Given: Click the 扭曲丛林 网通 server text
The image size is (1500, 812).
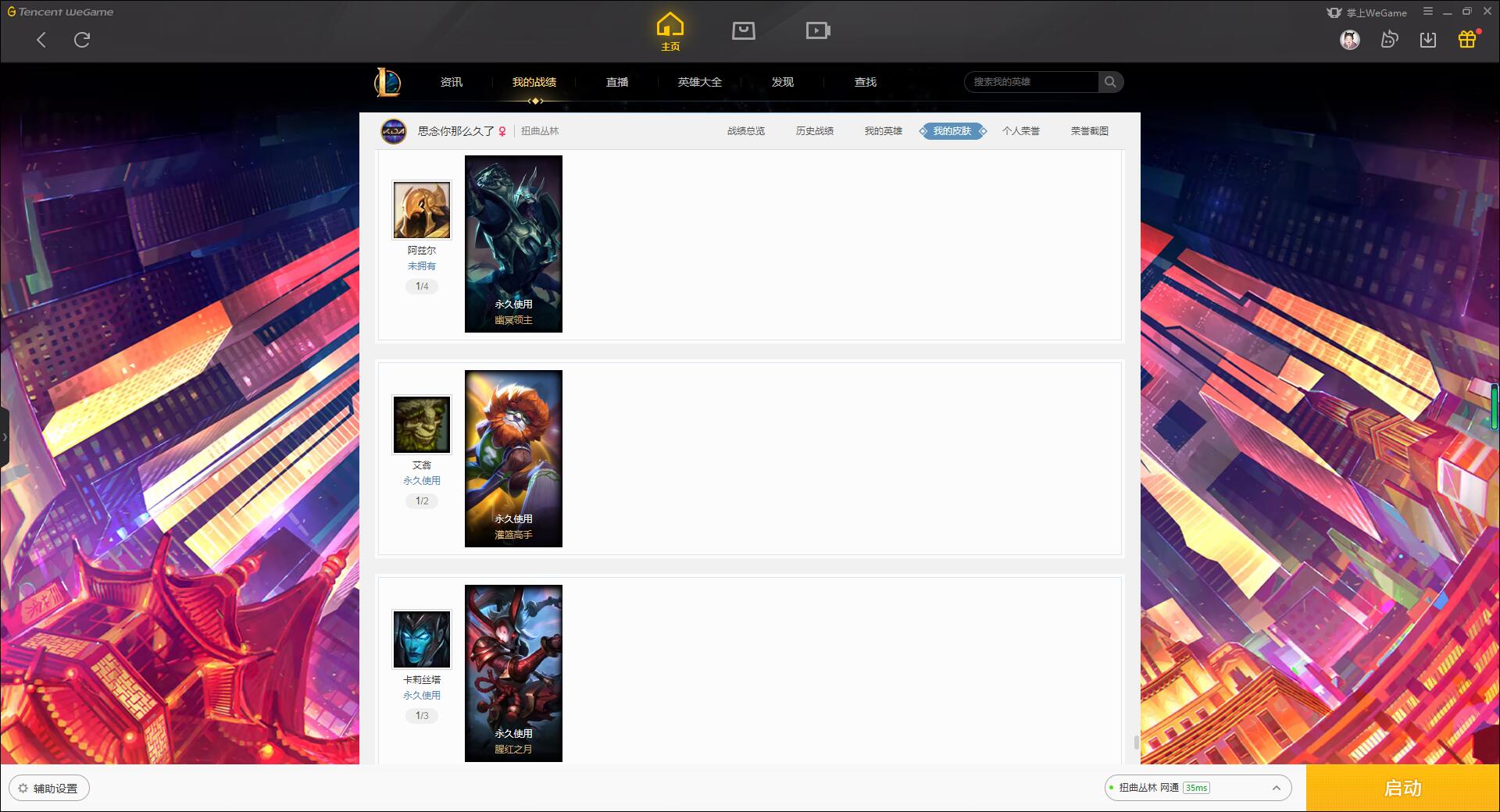Looking at the screenshot, I should tap(1148, 789).
